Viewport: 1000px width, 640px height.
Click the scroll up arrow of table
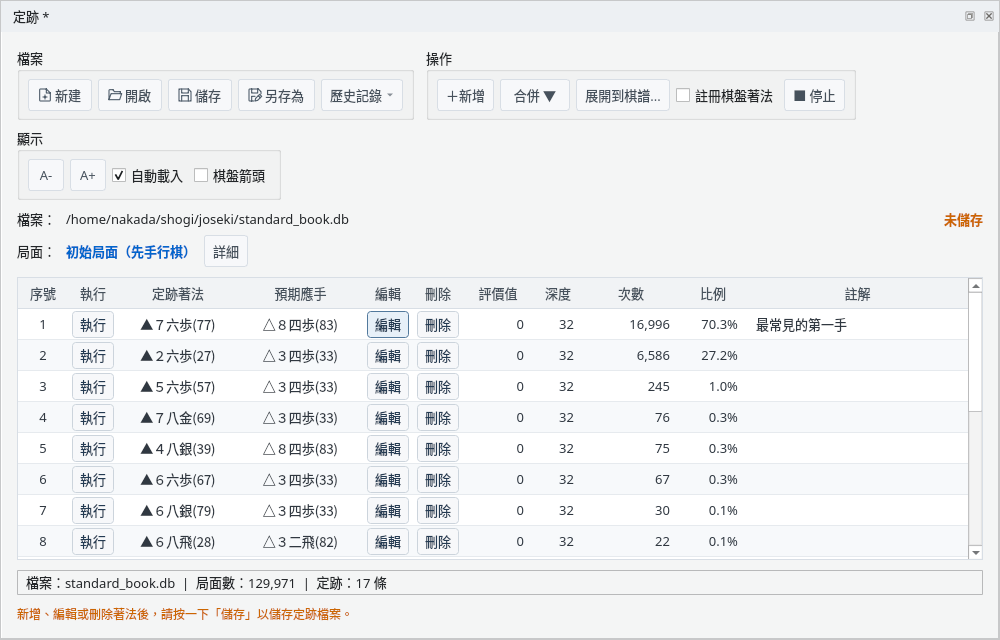(x=976, y=286)
